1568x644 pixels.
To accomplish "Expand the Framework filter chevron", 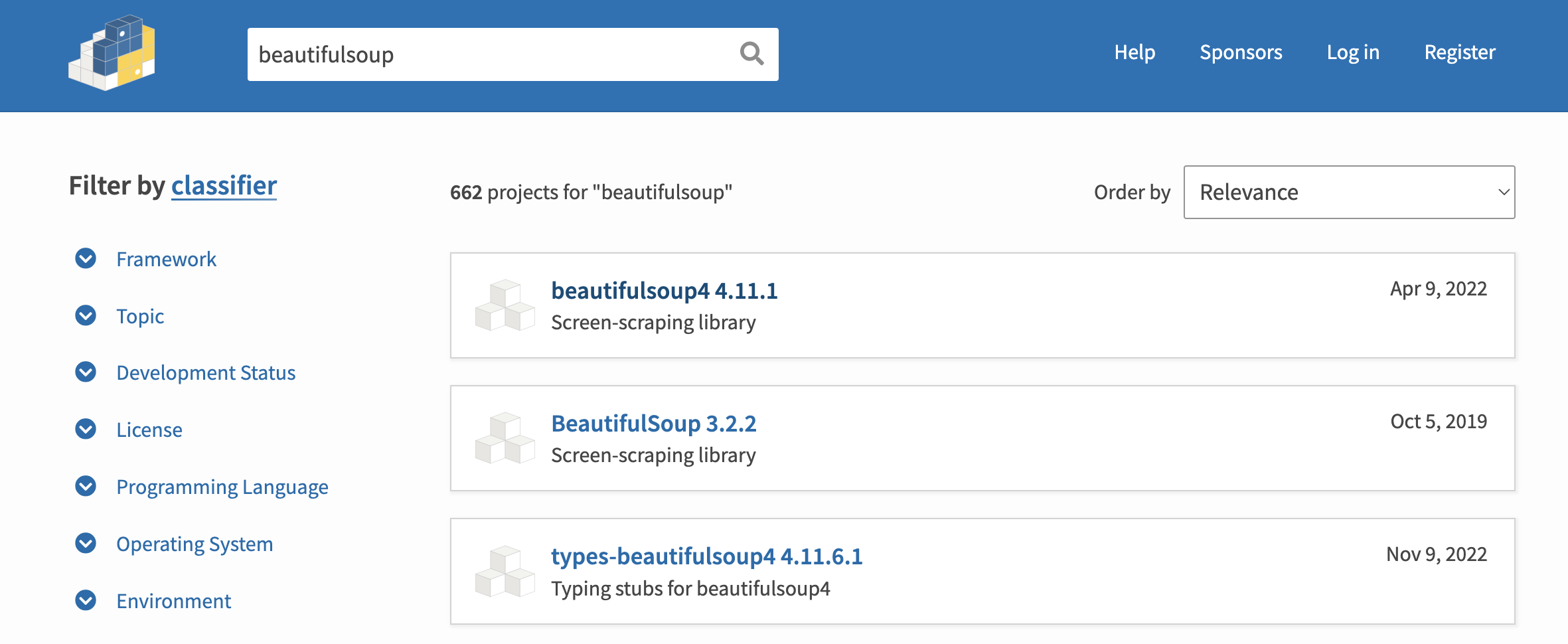I will [86, 258].
